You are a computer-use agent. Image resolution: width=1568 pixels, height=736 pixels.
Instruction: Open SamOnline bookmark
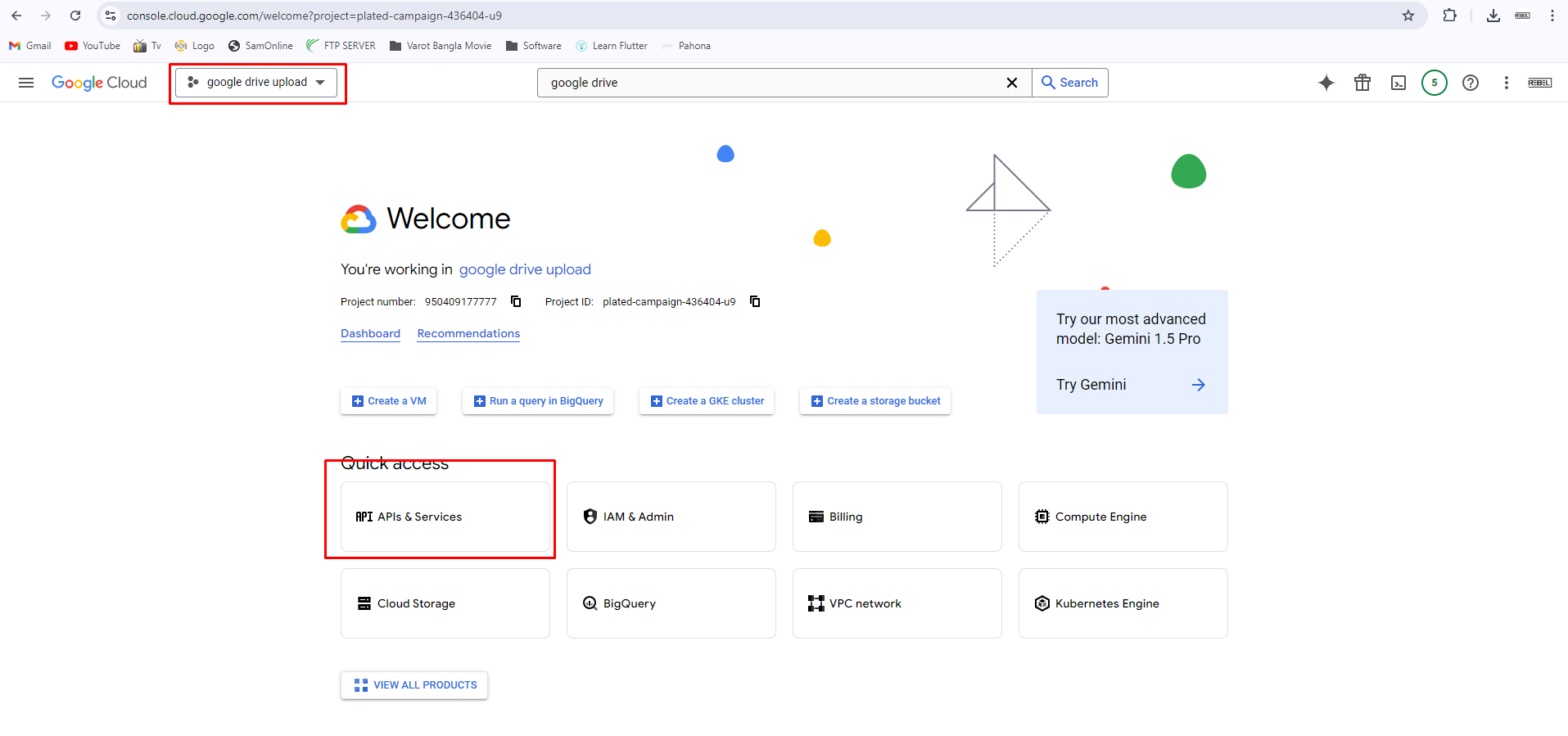point(260,46)
